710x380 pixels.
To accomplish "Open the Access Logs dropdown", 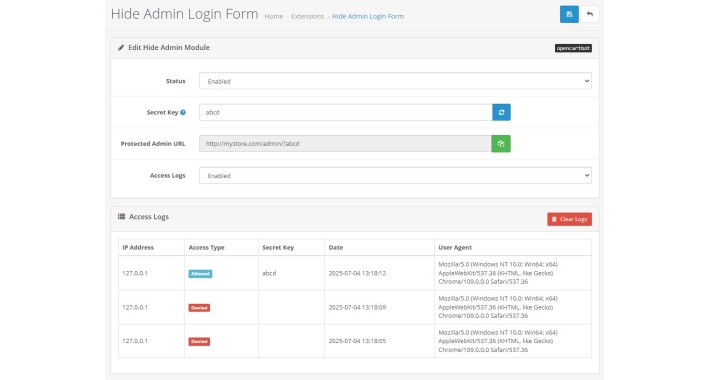I will click(395, 175).
